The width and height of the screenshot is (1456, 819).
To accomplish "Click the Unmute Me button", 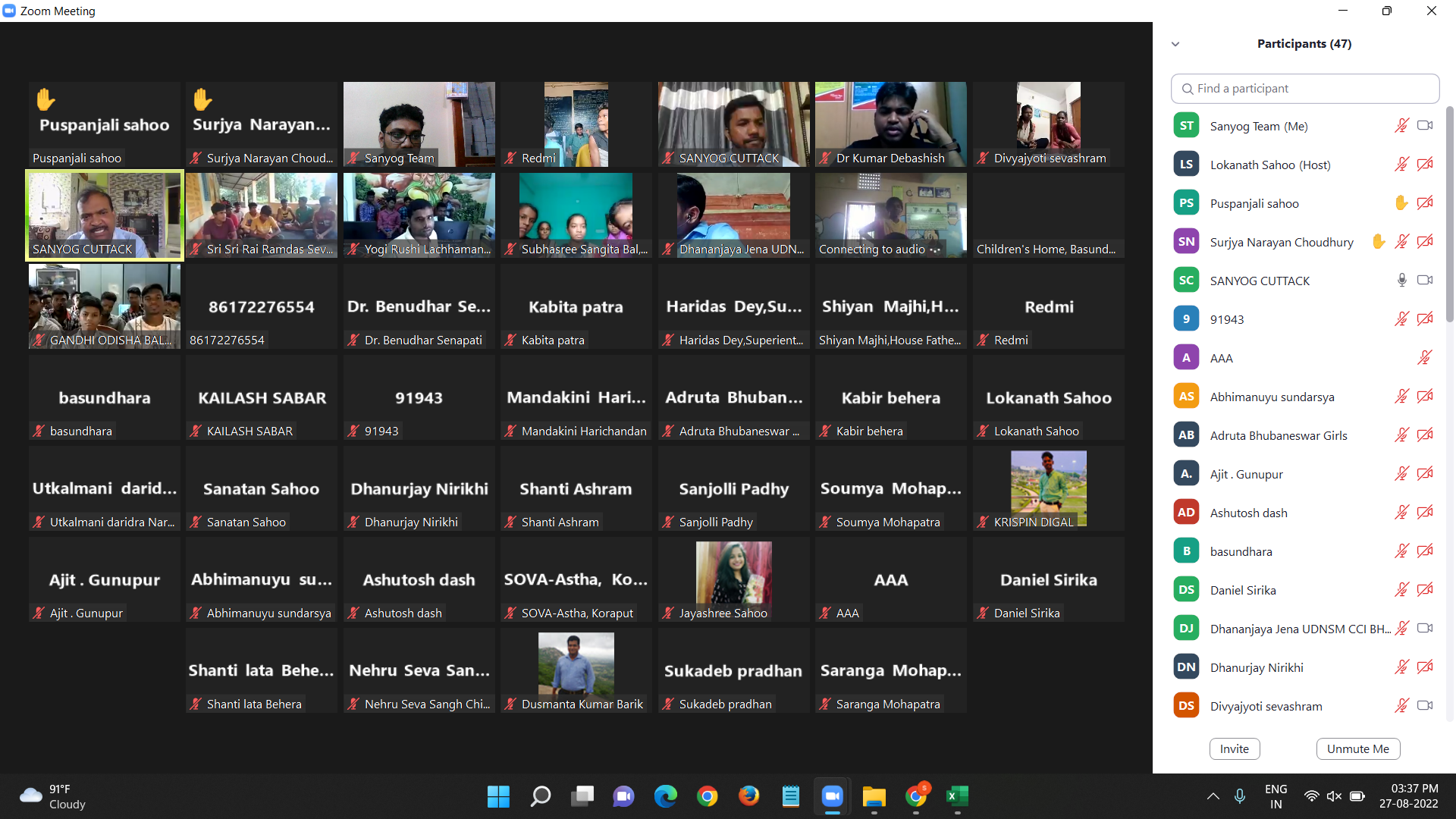I will [1357, 748].
